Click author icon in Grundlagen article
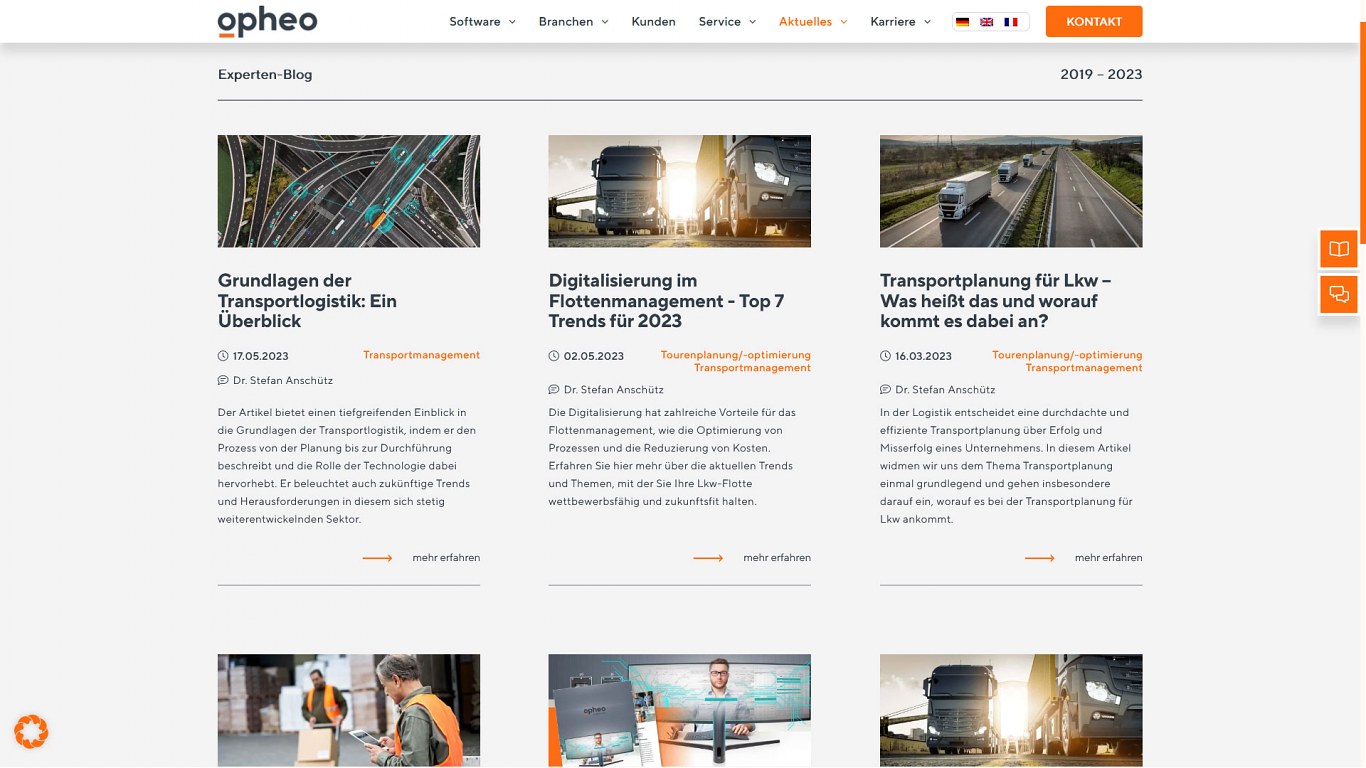The width and height of the screenshot is (1366, 768). (223, 380)
